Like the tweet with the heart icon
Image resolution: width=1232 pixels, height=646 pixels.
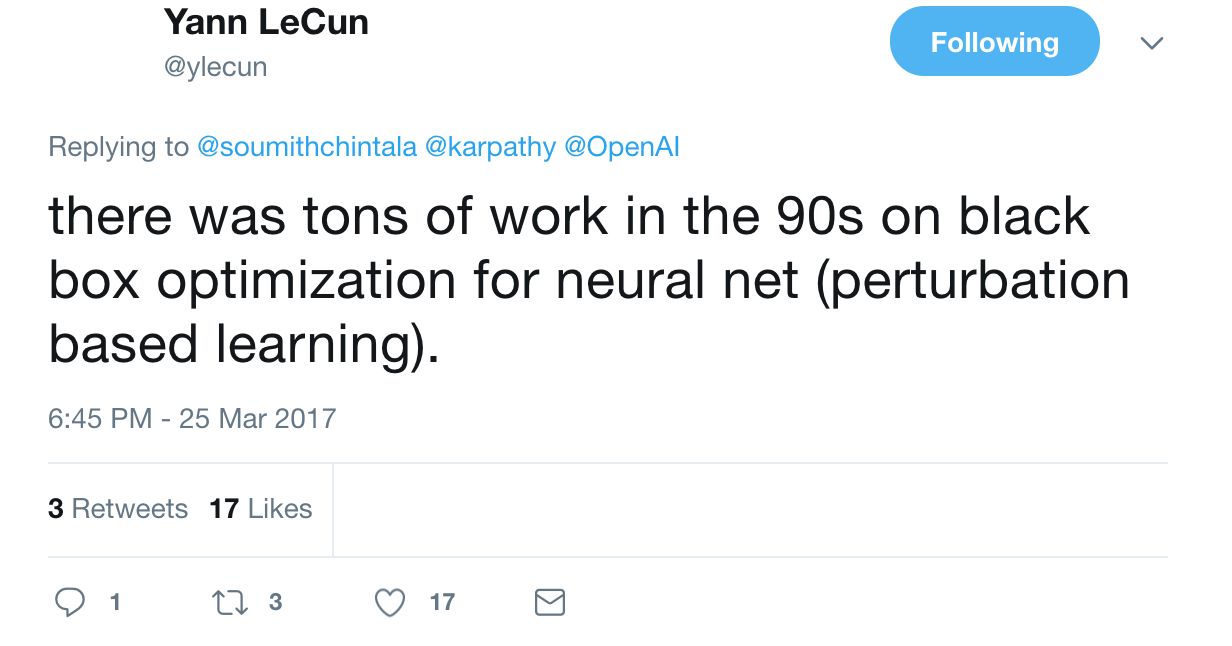[x=389, y=602]
